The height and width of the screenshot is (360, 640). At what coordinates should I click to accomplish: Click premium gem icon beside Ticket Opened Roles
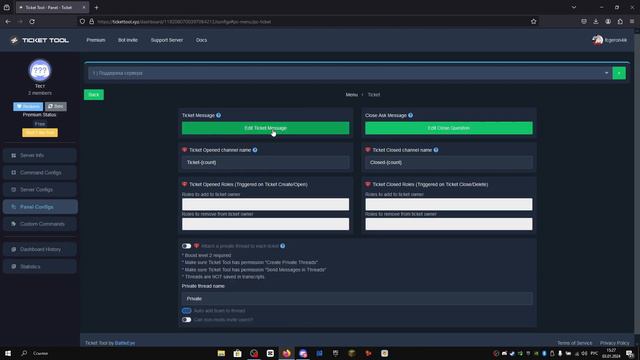(x=184, y=184)
